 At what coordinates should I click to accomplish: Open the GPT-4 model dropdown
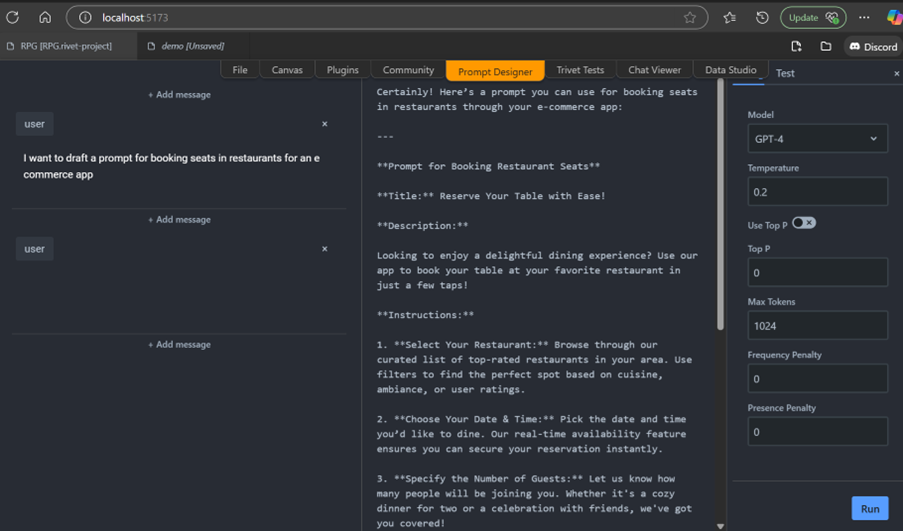coord(817,139)
